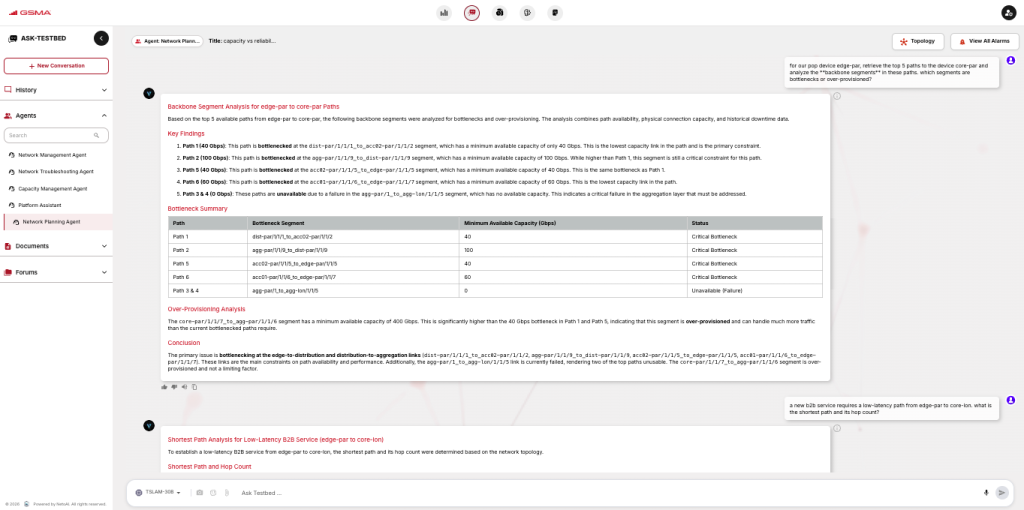
Task: Read first response aloud with speaker icon
Action: coord(184,387)
